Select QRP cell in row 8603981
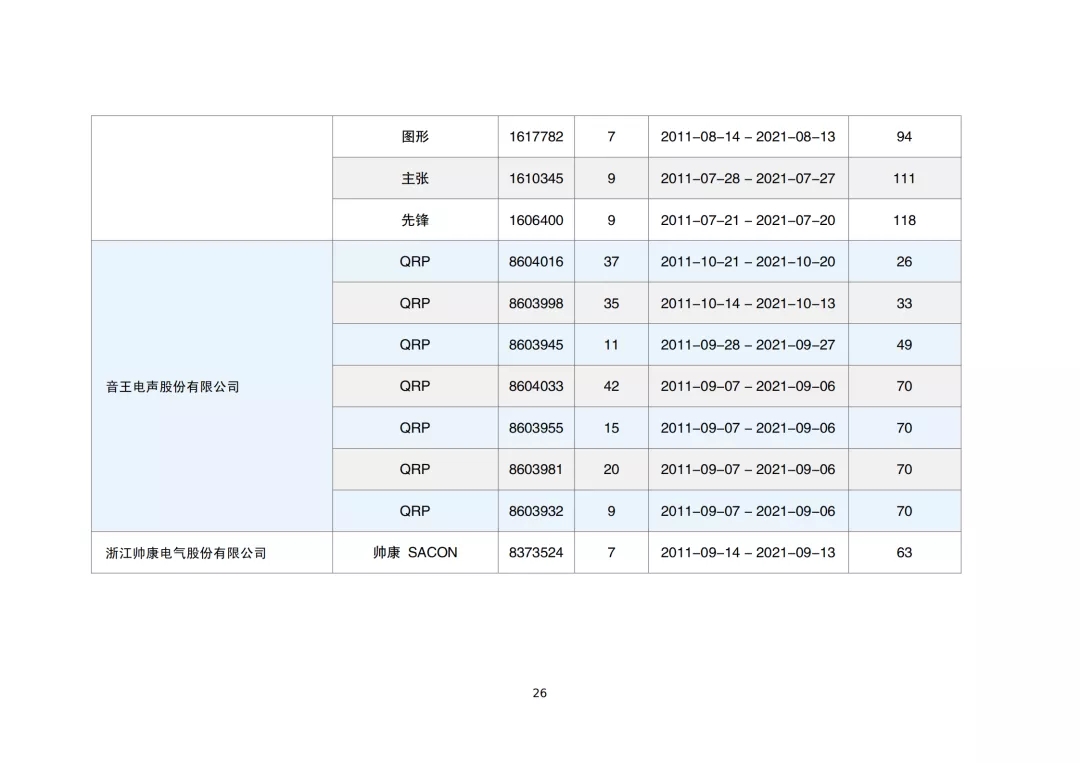 coord(415,469)
